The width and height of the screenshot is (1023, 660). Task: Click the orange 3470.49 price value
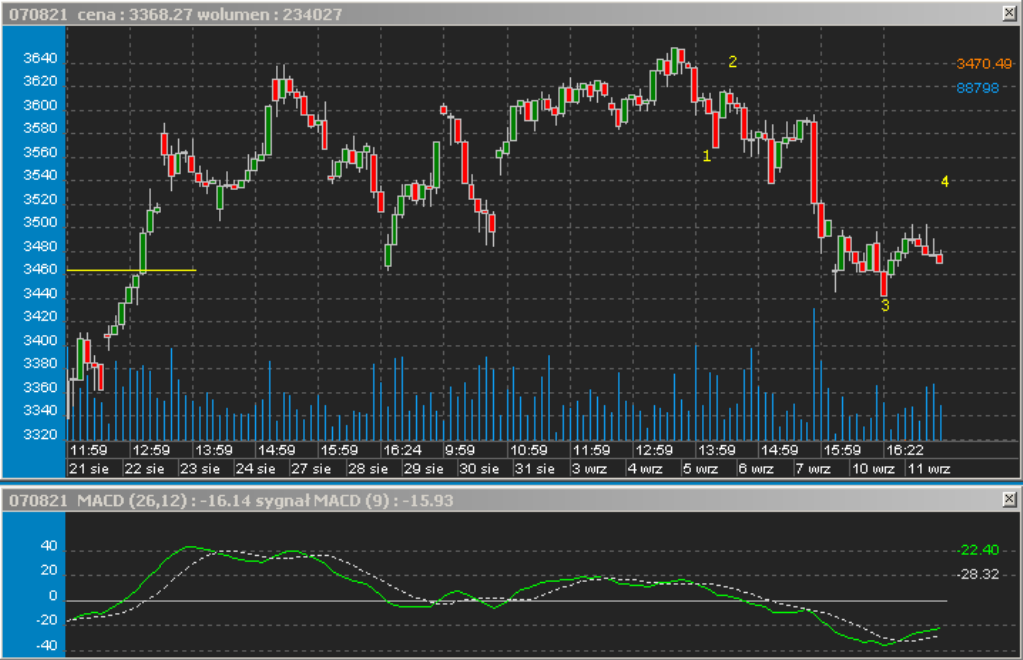click(984, 64)
